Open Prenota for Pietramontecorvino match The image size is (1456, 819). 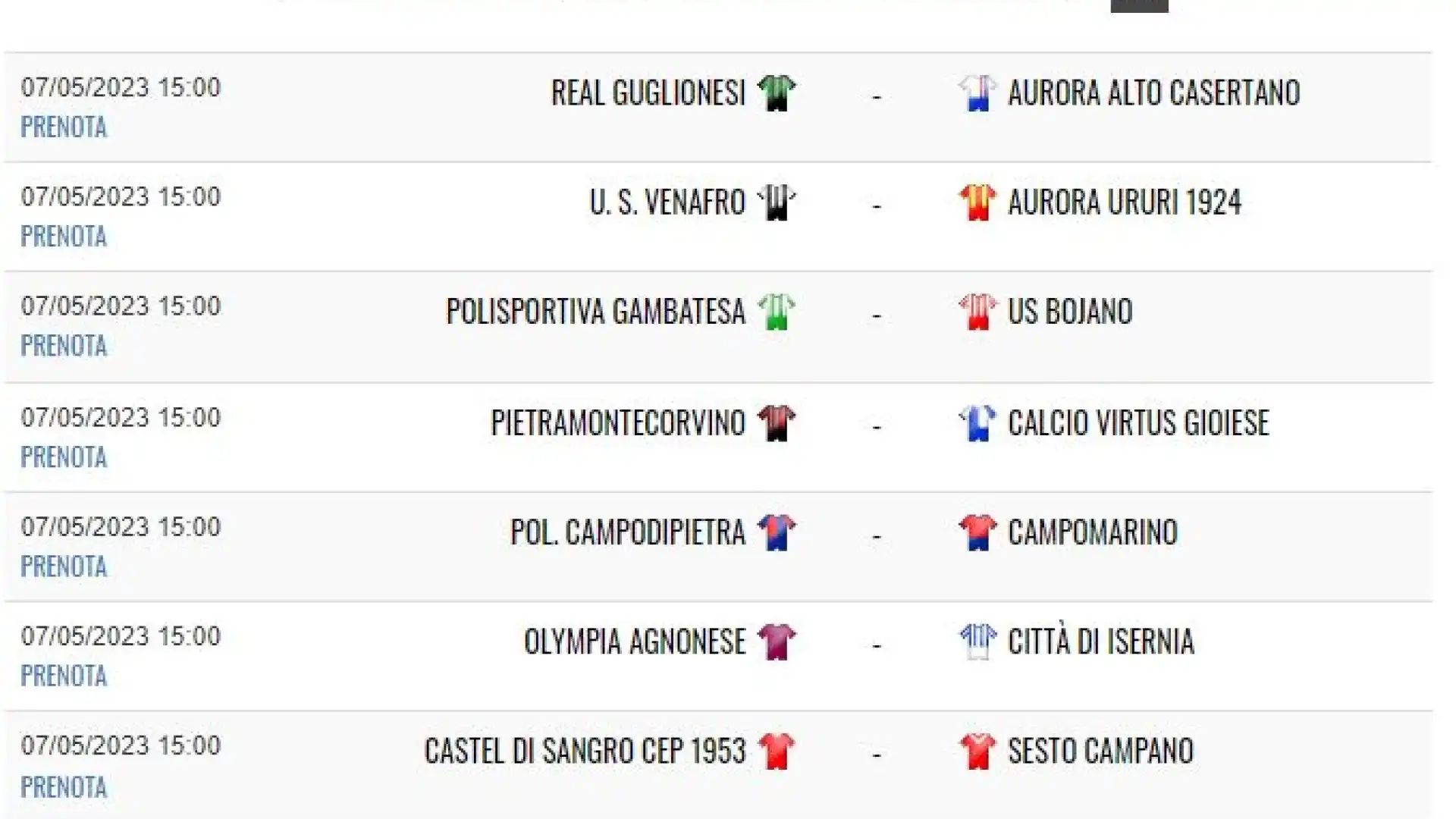64,457
